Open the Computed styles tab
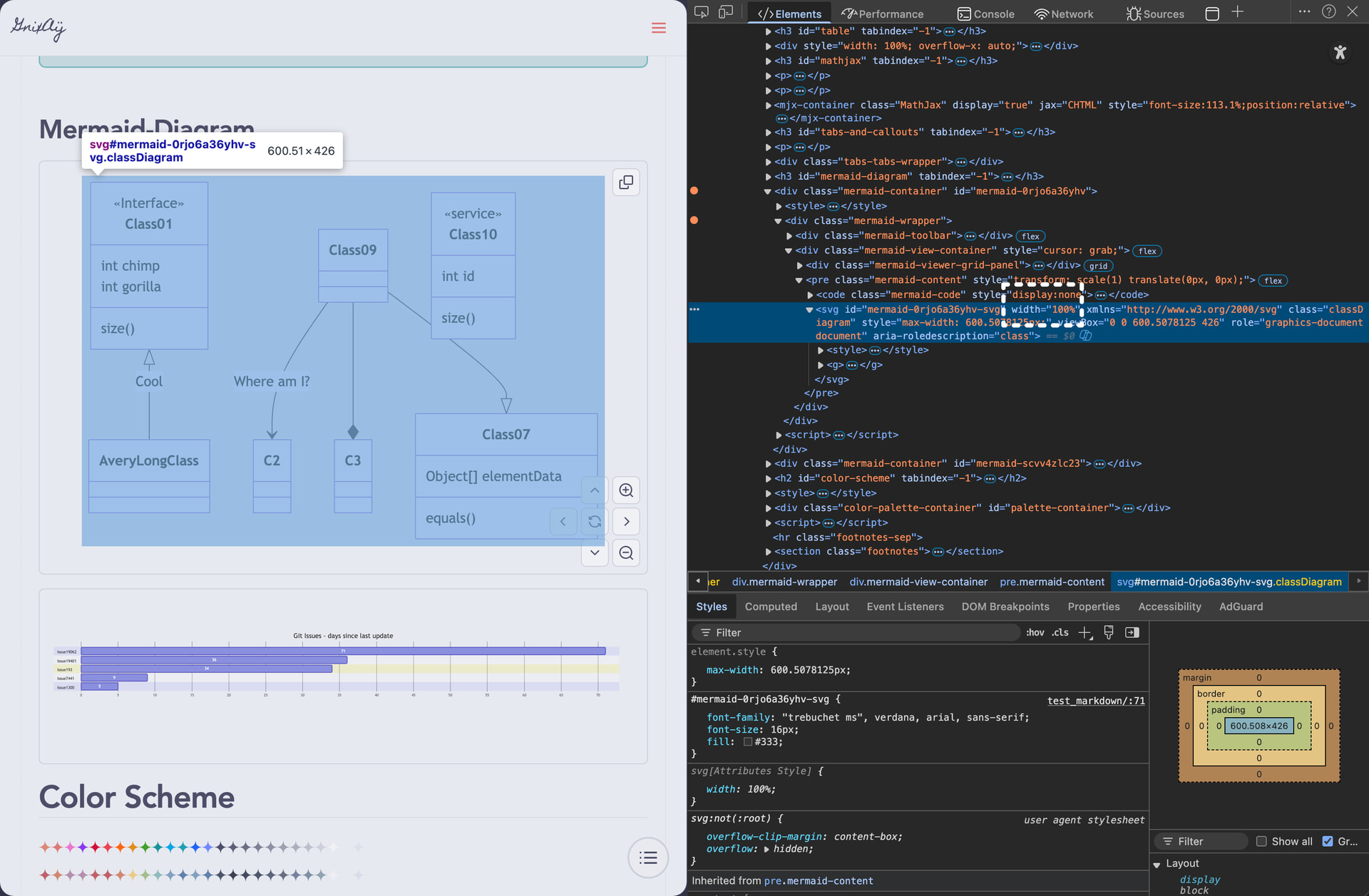The image size is (1369, 896). [771, 607]
